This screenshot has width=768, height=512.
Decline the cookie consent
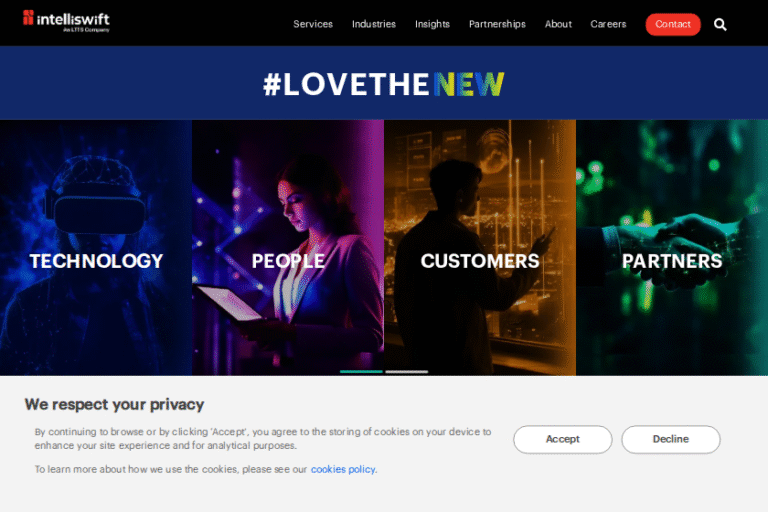[x=671, y=439]
